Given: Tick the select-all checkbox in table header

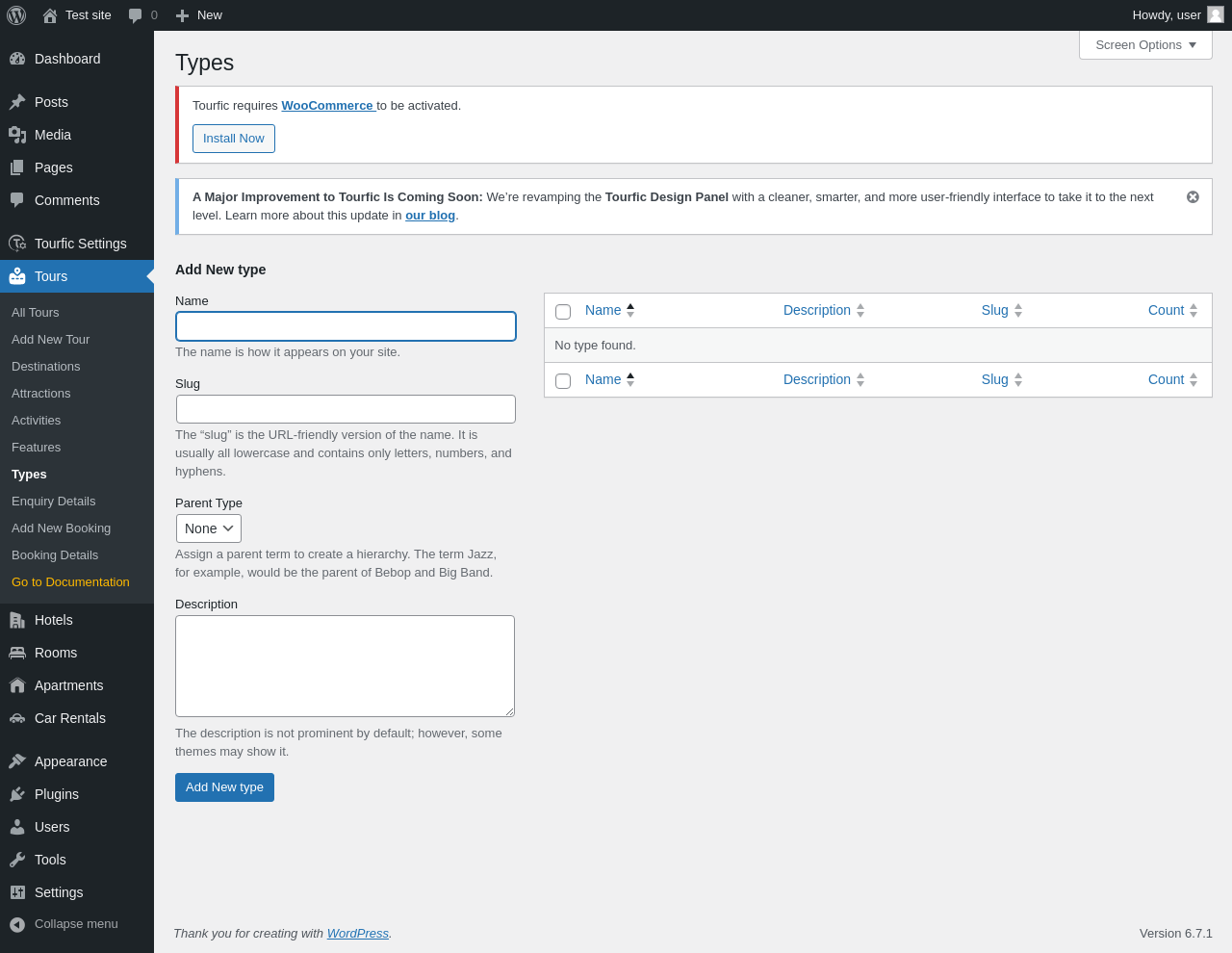Looking at the screenshot, I should 563,312.
